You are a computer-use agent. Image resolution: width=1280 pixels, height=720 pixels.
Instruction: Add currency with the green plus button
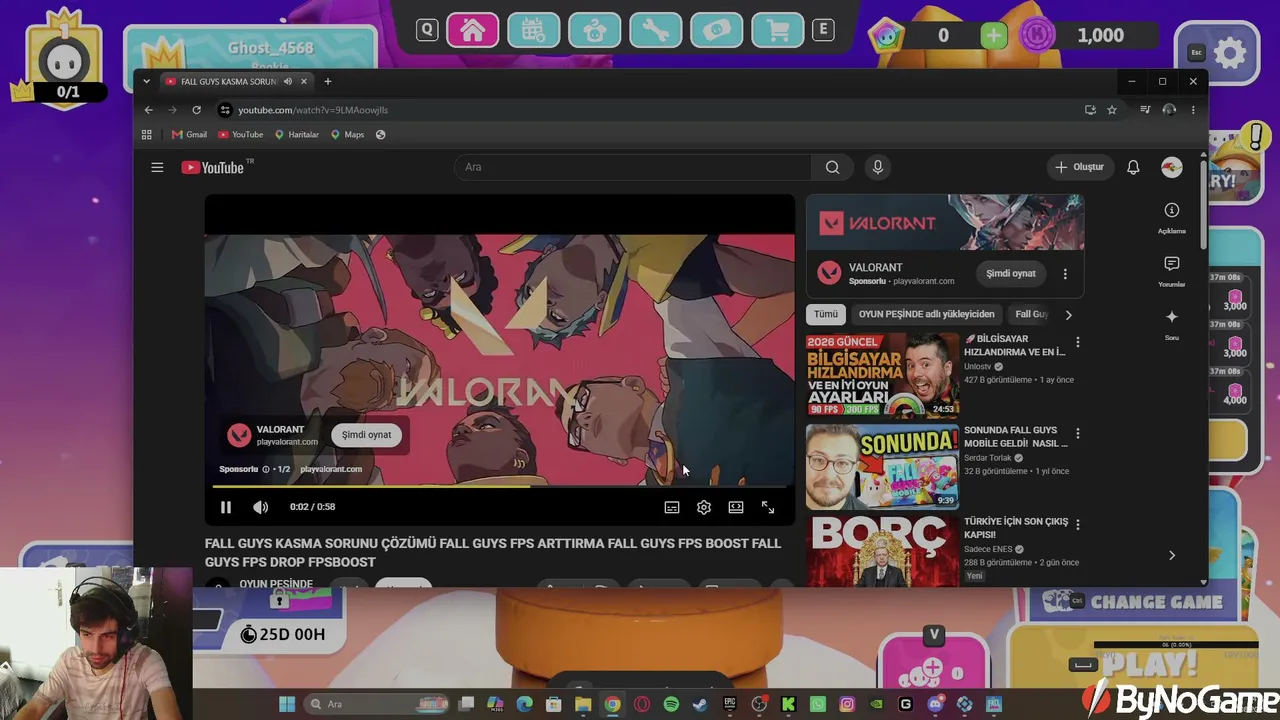click(993, 35)
